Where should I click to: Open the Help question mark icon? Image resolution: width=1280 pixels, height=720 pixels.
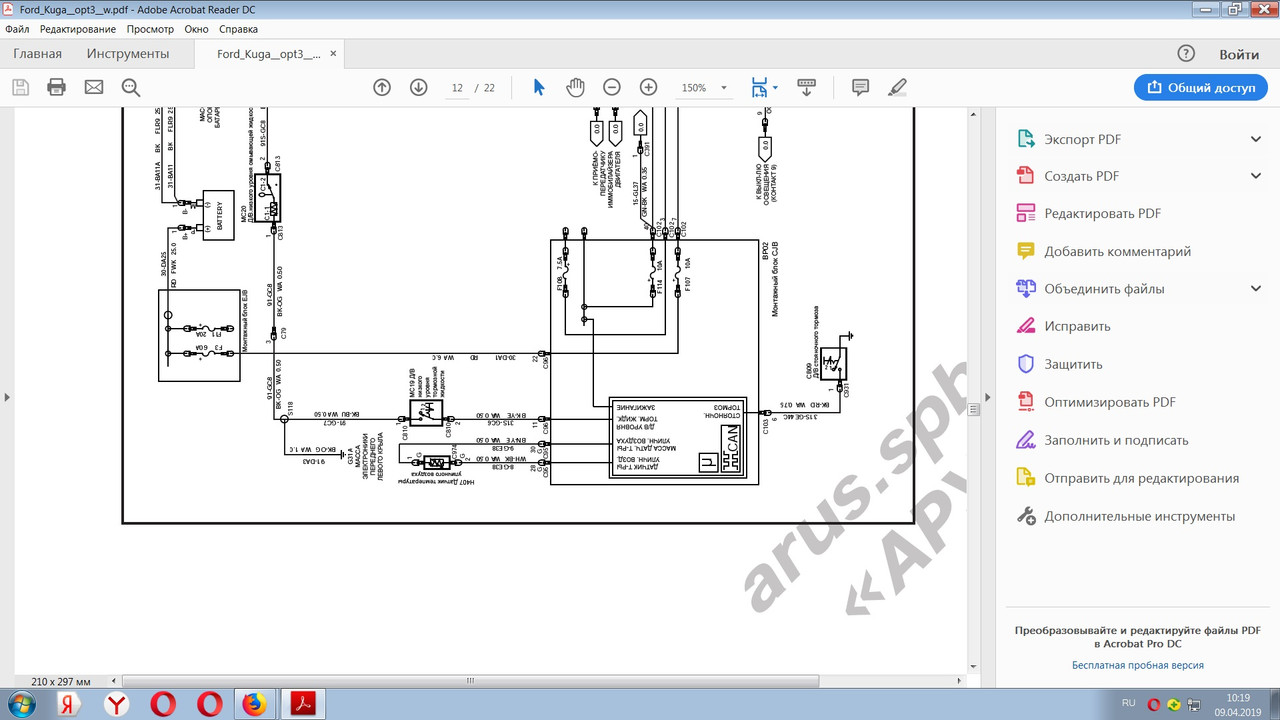[1186, 54]
